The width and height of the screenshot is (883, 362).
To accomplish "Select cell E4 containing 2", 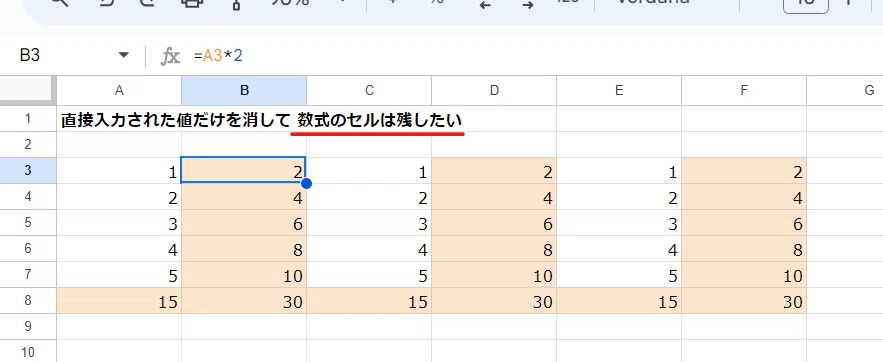I will [x=619, y=196].
